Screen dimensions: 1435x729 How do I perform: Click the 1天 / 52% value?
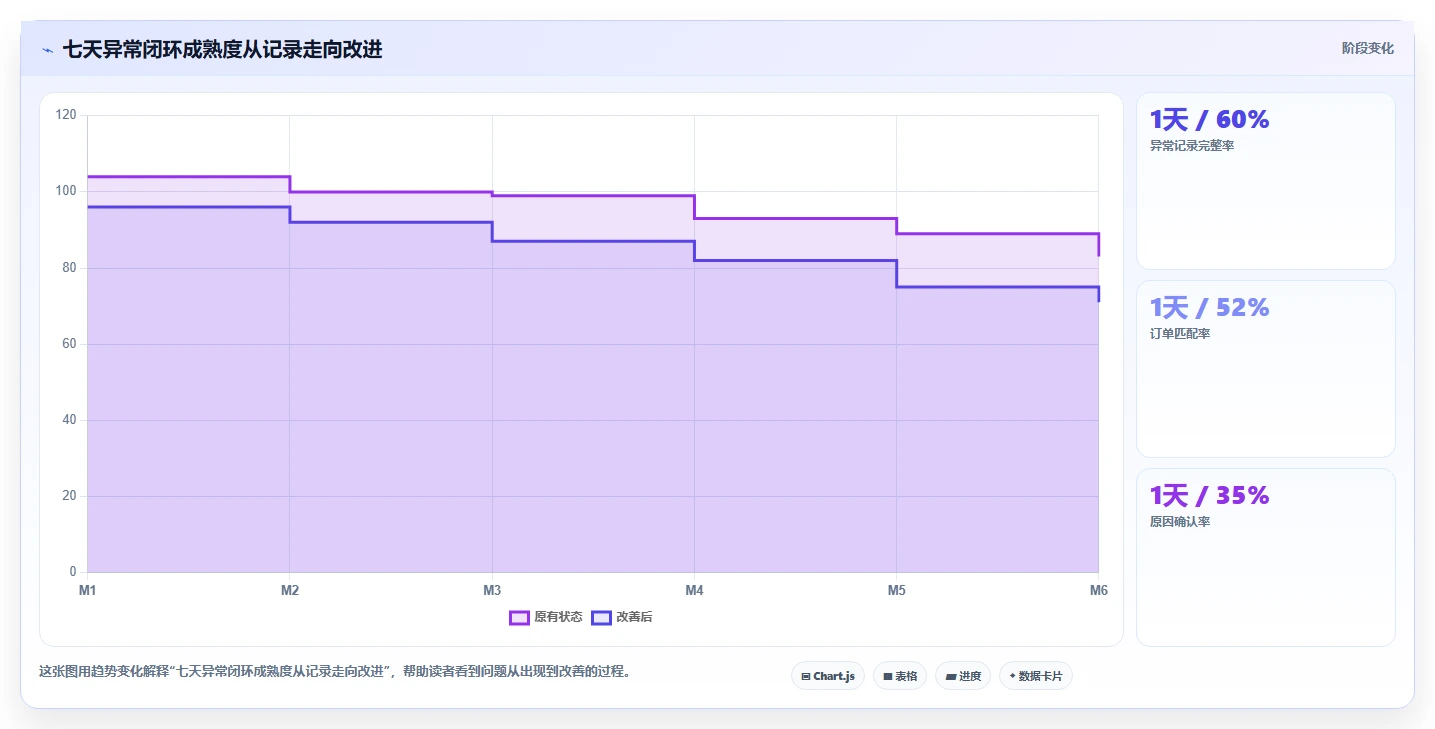[x=1209, y=308]
